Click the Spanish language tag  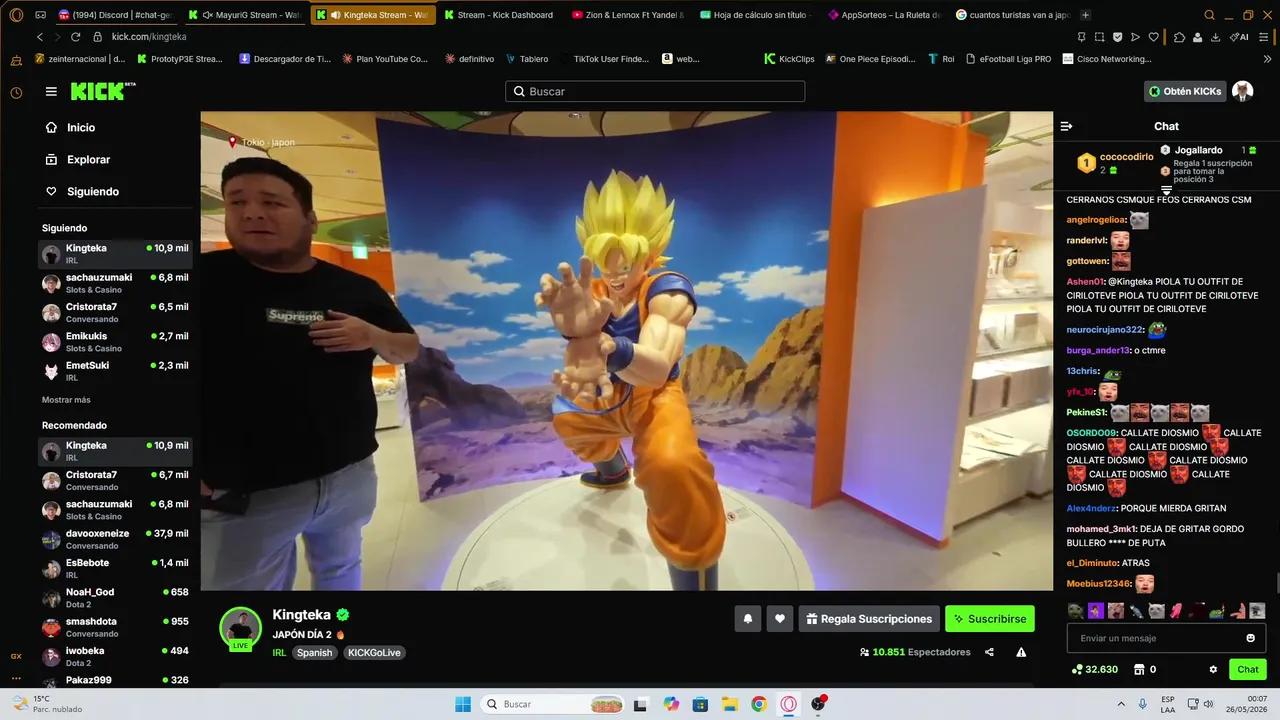click(x=314, y=653)
